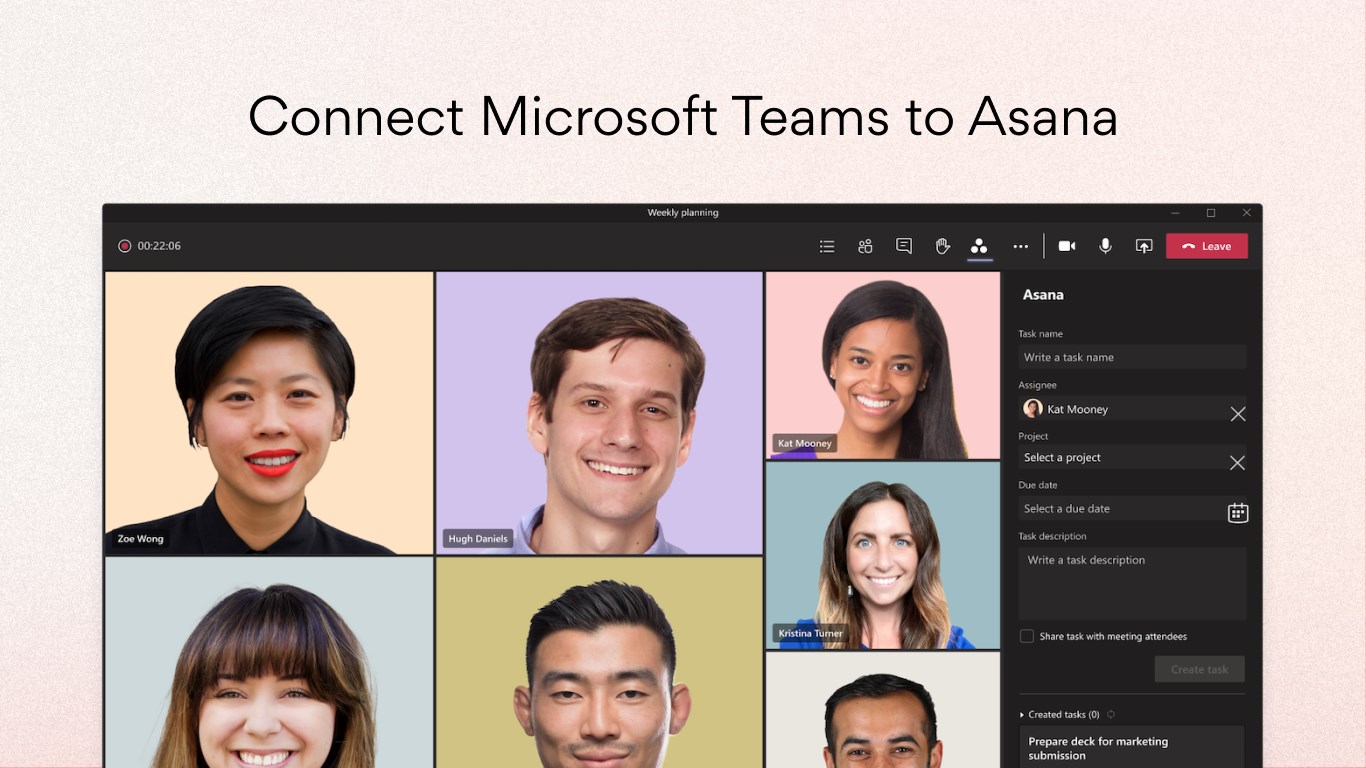The image size is (1366, 768).
Task: Click Kat Mooney assignee avatar
Action: (1033, 408)
